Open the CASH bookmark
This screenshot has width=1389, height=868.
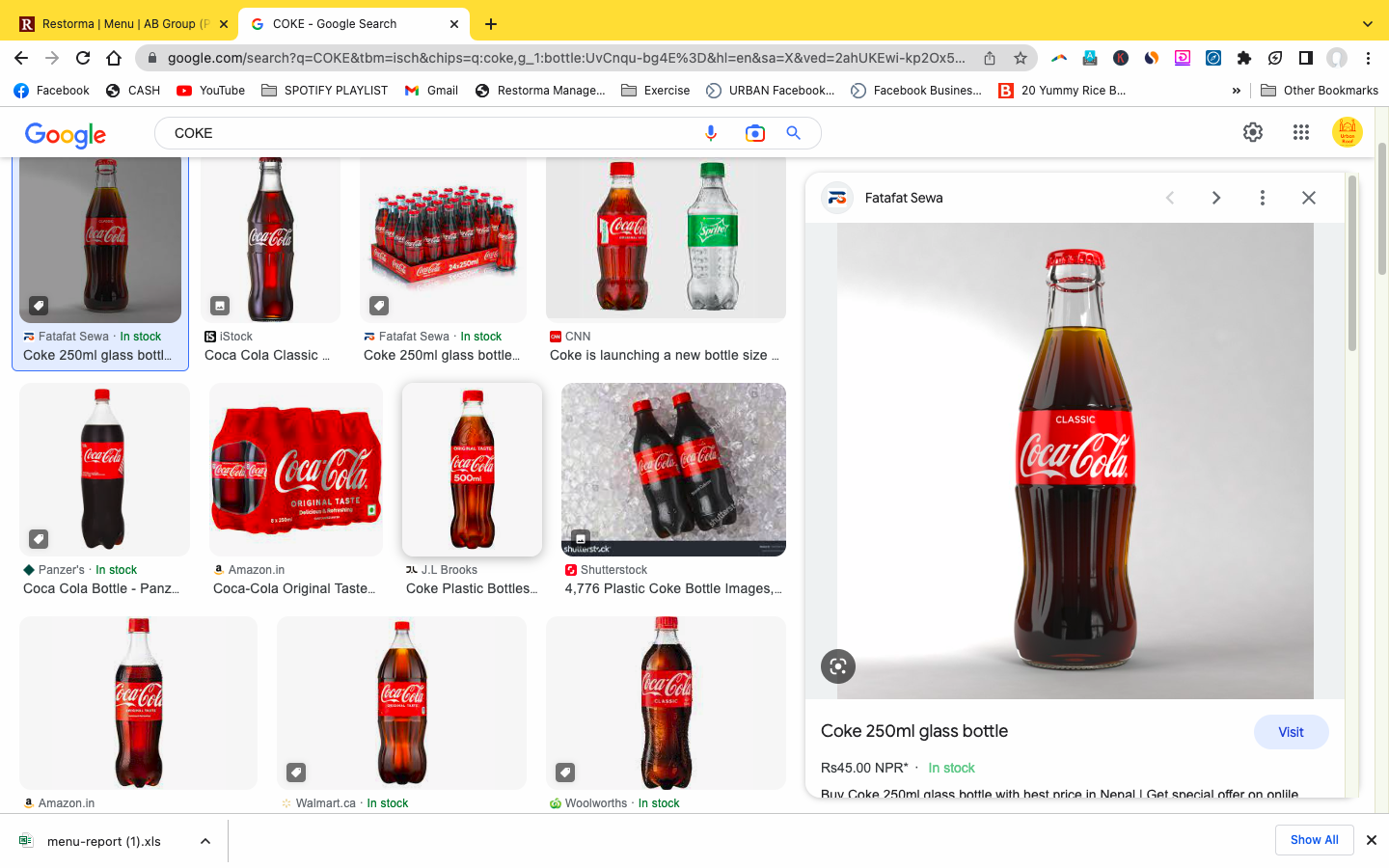133,91
